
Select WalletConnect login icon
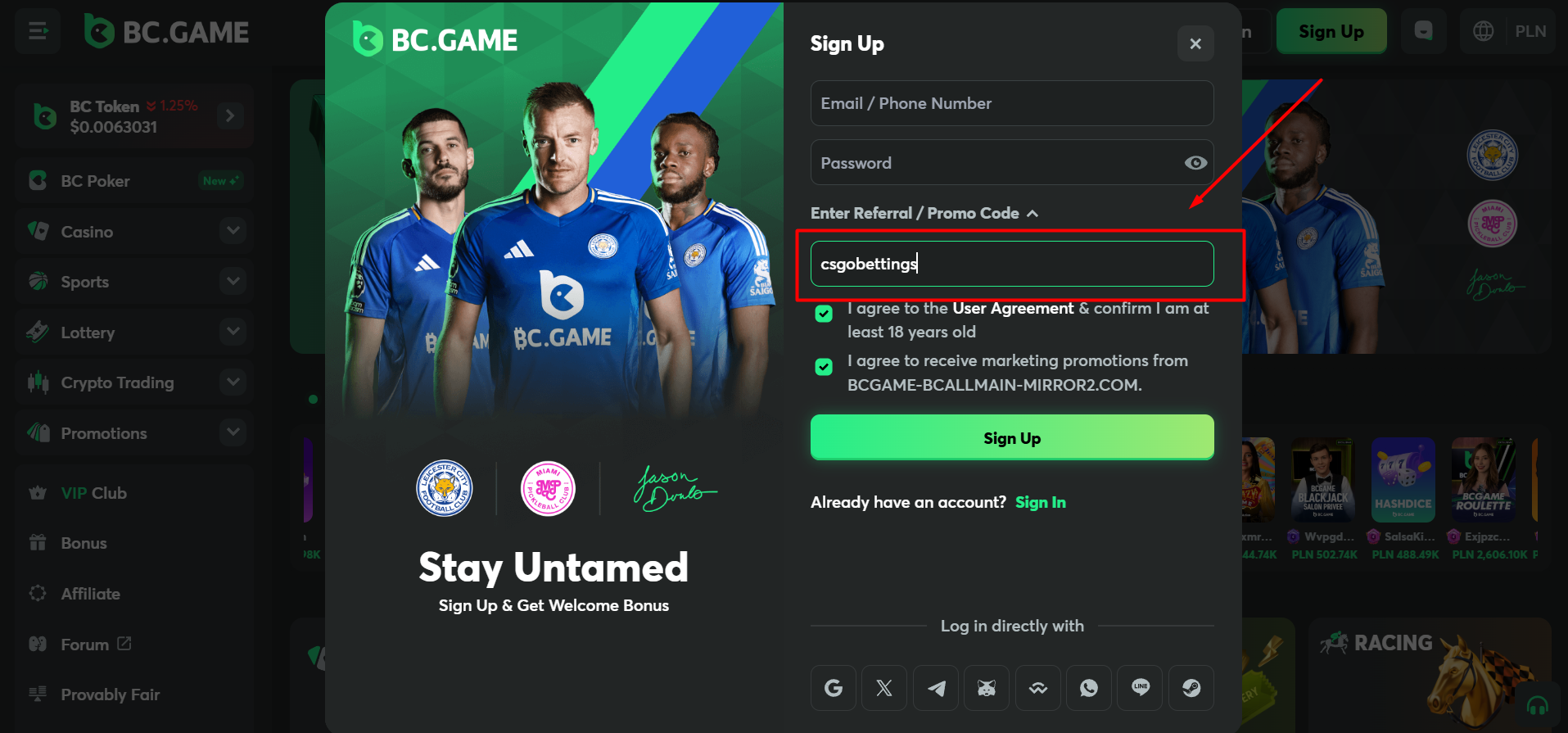coord(1038,688)
